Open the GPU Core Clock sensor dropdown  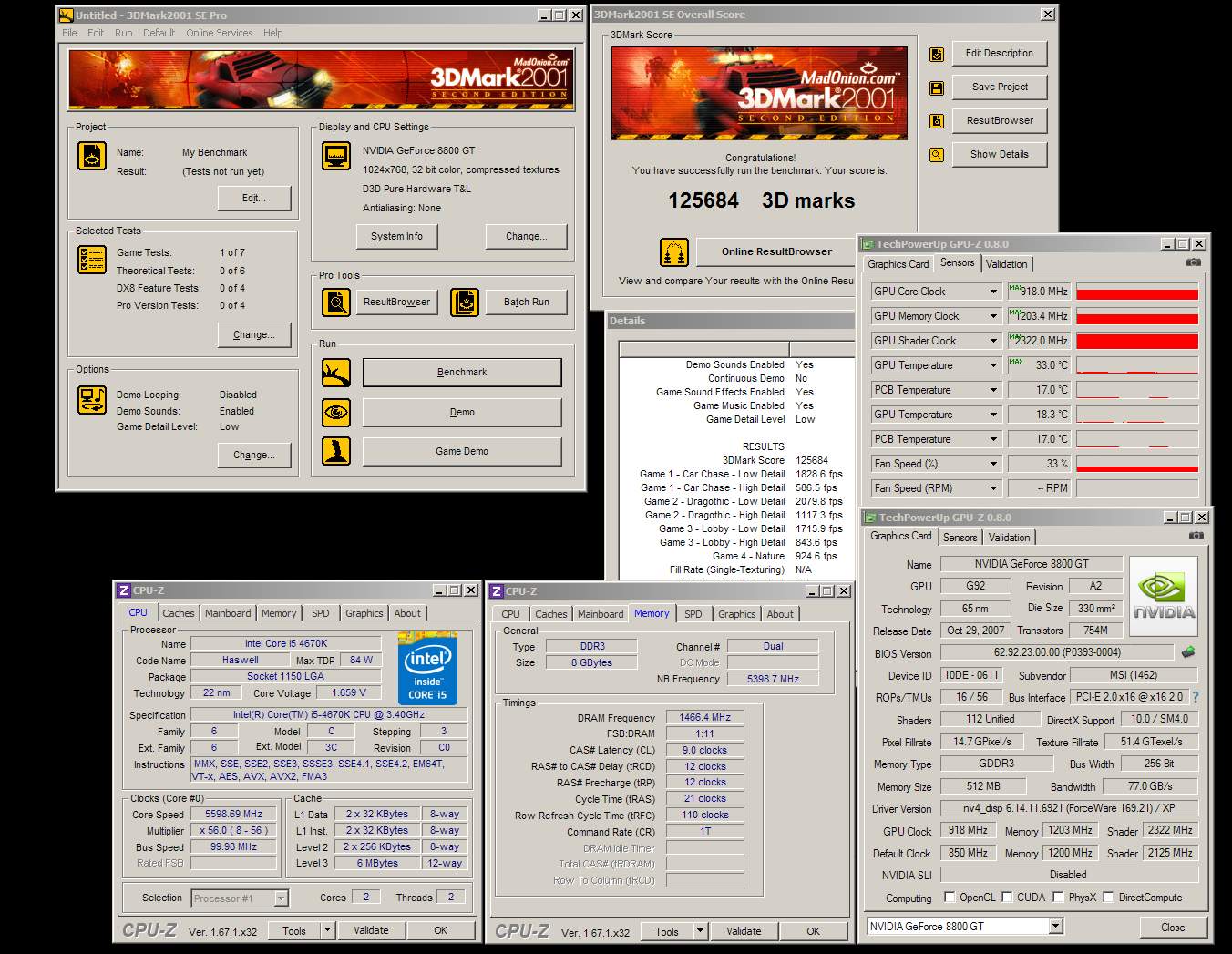coord(993,292)
